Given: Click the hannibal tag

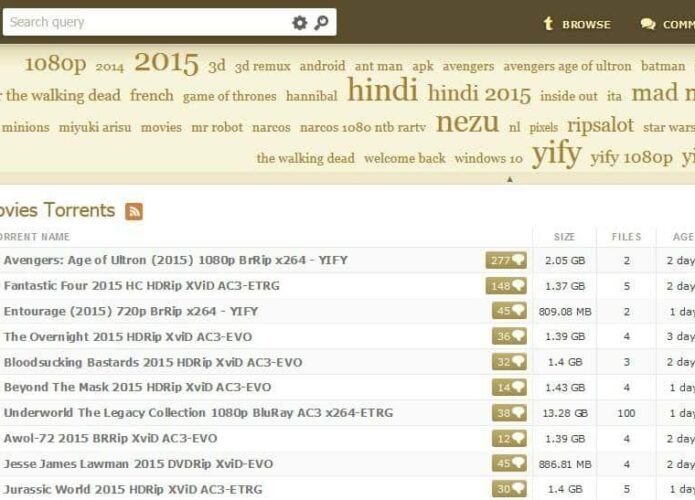Looking at the screenshot, I should (312, 96).
